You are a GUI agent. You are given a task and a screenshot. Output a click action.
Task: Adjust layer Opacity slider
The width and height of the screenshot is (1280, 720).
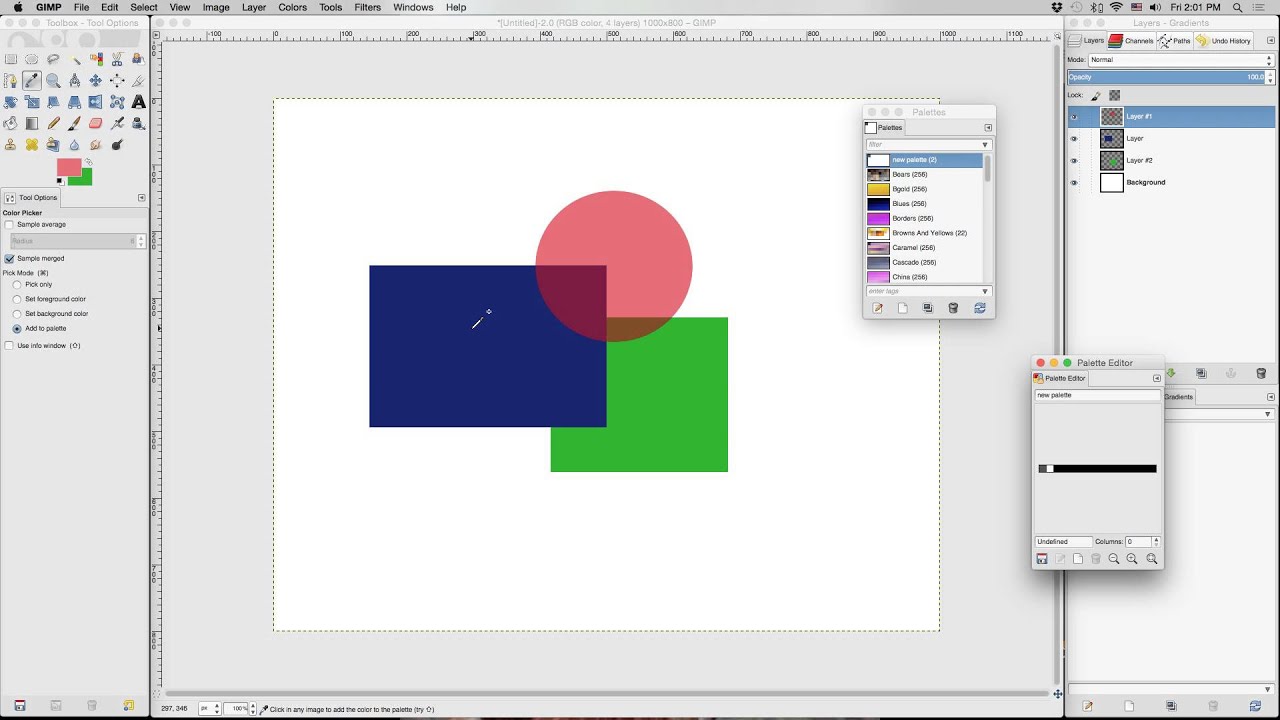click(x=1171, y=77)
